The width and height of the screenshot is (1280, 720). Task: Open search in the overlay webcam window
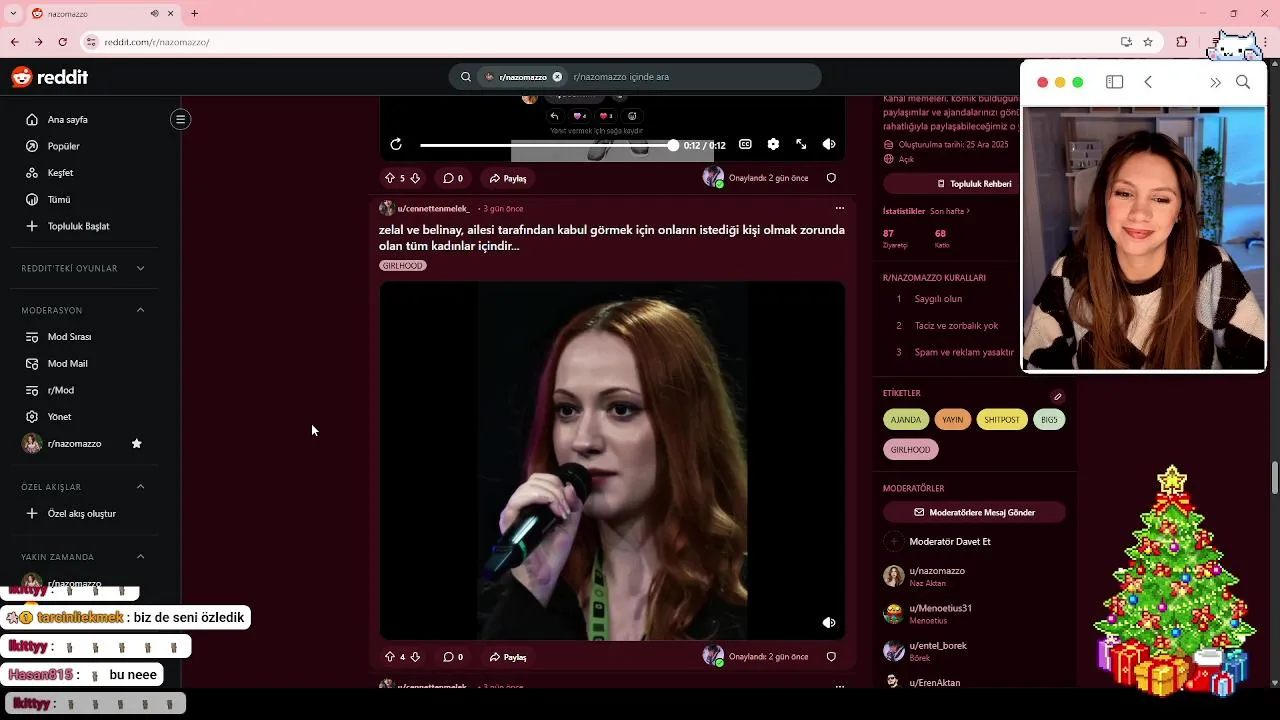(x=1243, y=82)
